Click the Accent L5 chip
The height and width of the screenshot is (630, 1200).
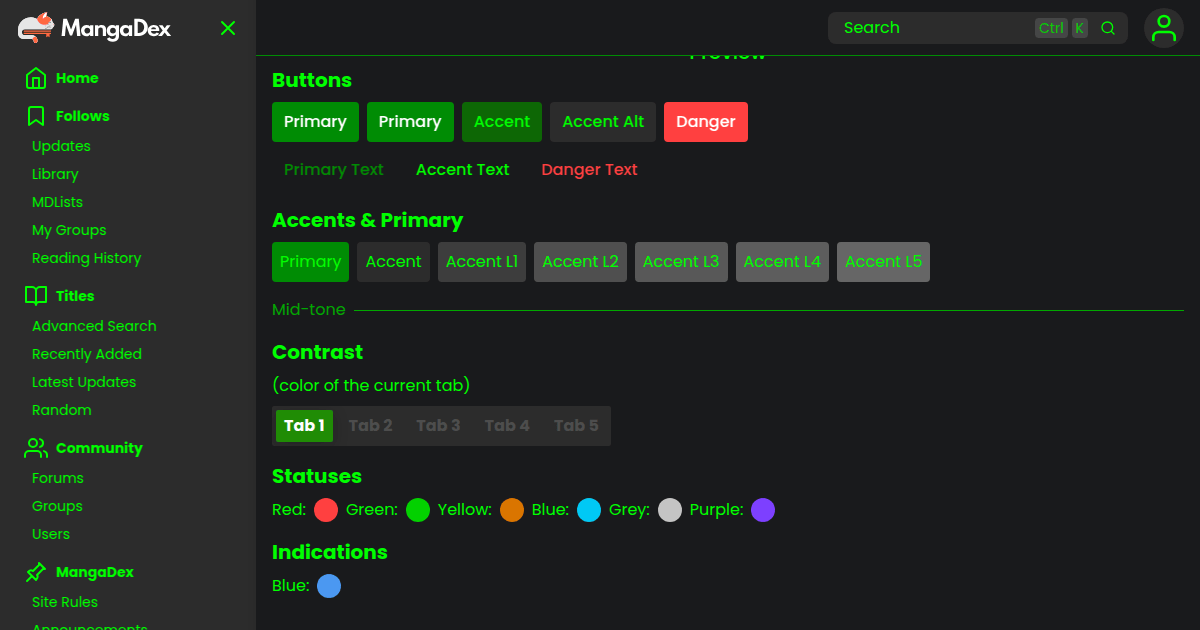click(883, 262)
